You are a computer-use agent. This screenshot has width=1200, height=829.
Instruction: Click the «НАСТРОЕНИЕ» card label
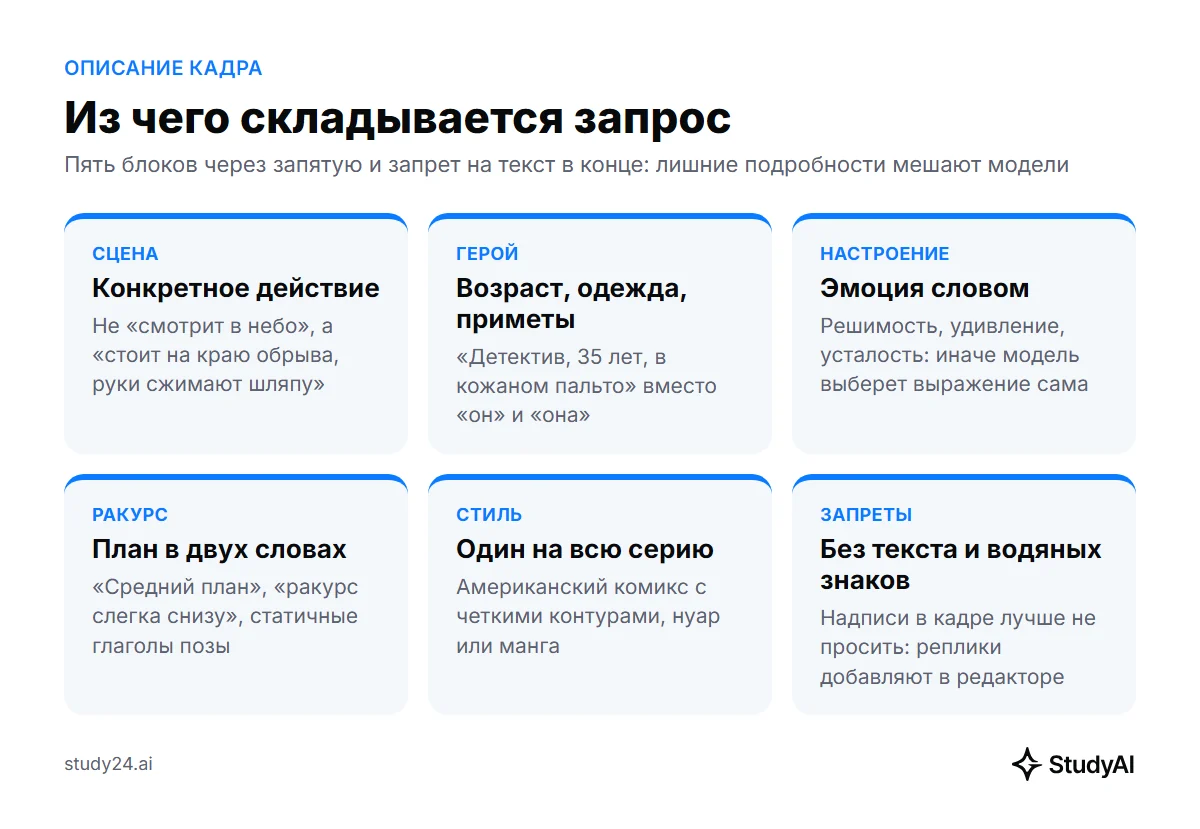[x=885, y=254]
